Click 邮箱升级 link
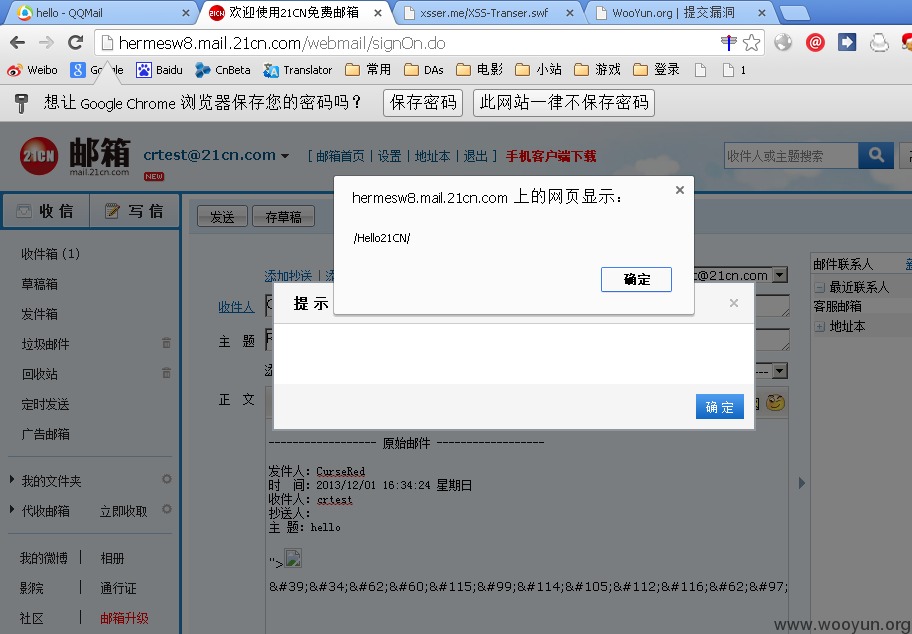The width and height of the screenshot is (912, 634). (124, 618)
